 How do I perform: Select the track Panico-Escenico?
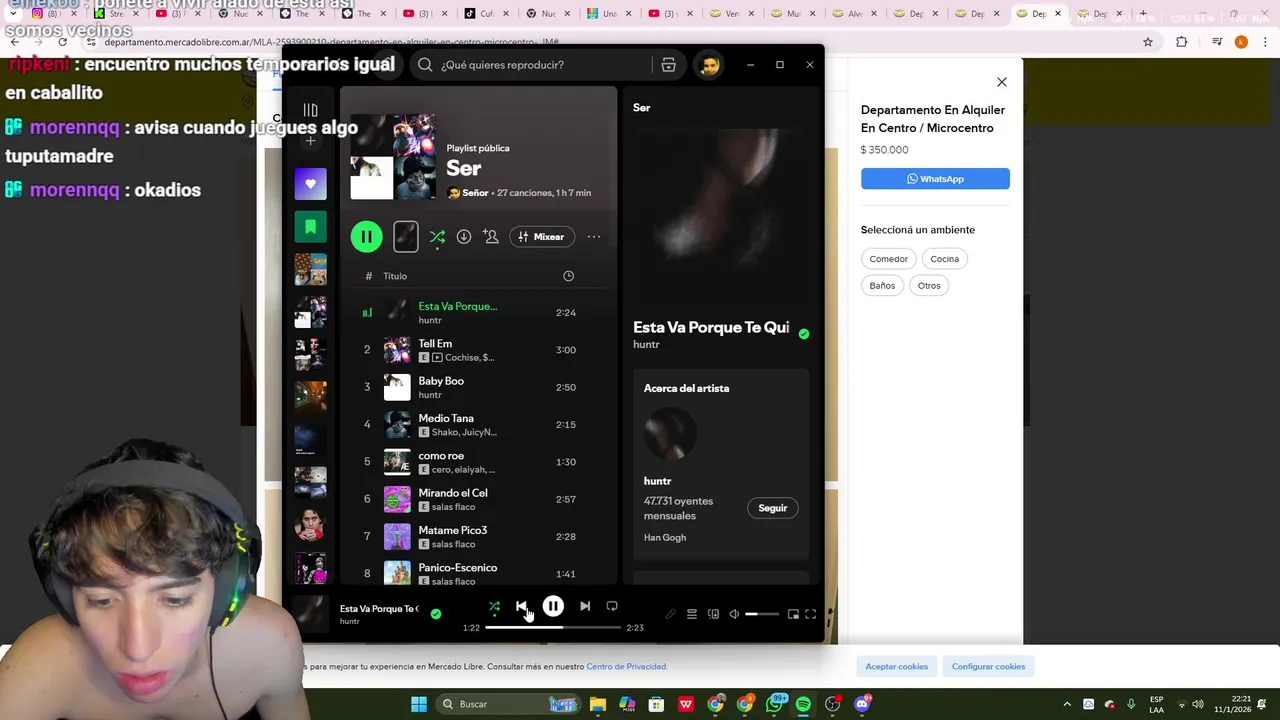coord(480,573)
